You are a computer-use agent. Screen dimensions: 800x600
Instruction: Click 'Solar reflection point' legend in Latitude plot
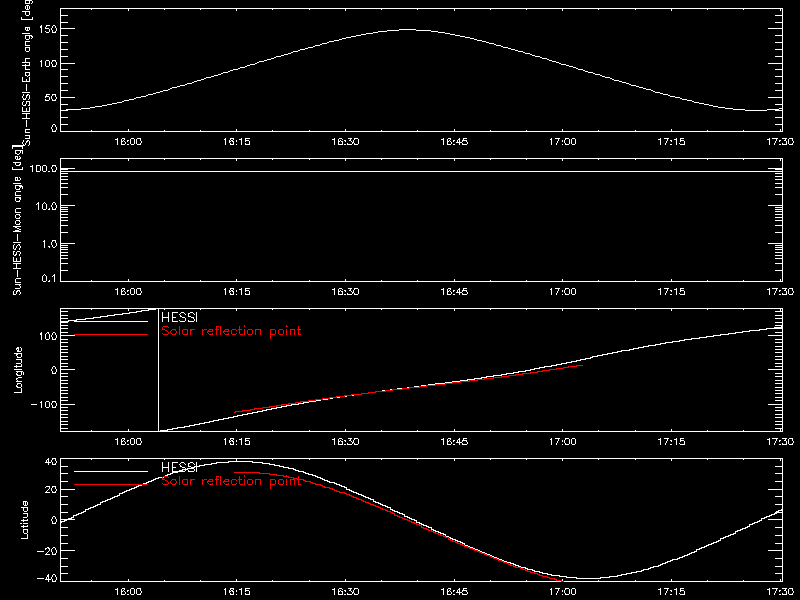click(231, 481)
